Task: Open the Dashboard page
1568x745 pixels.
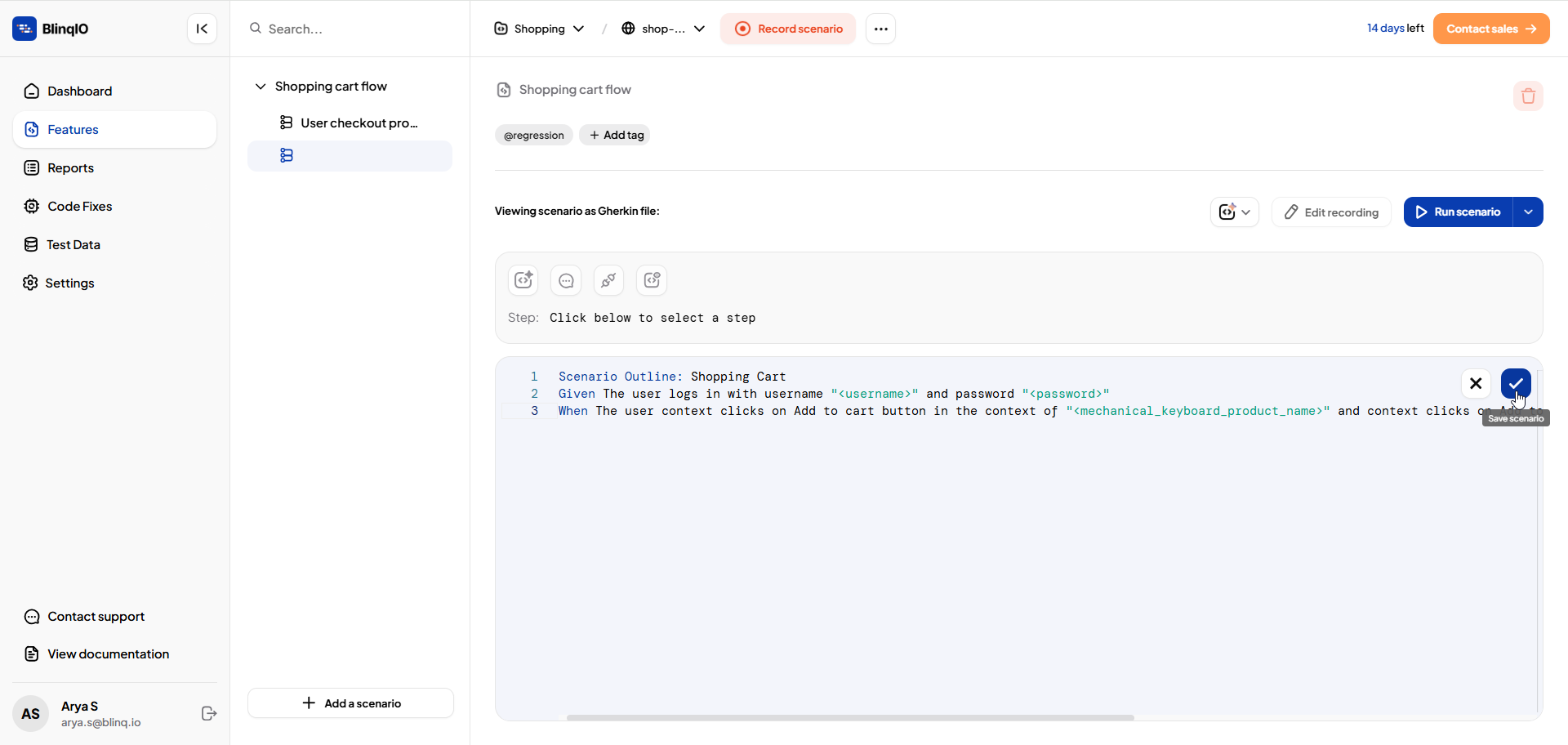Action: tap(114, 91)
